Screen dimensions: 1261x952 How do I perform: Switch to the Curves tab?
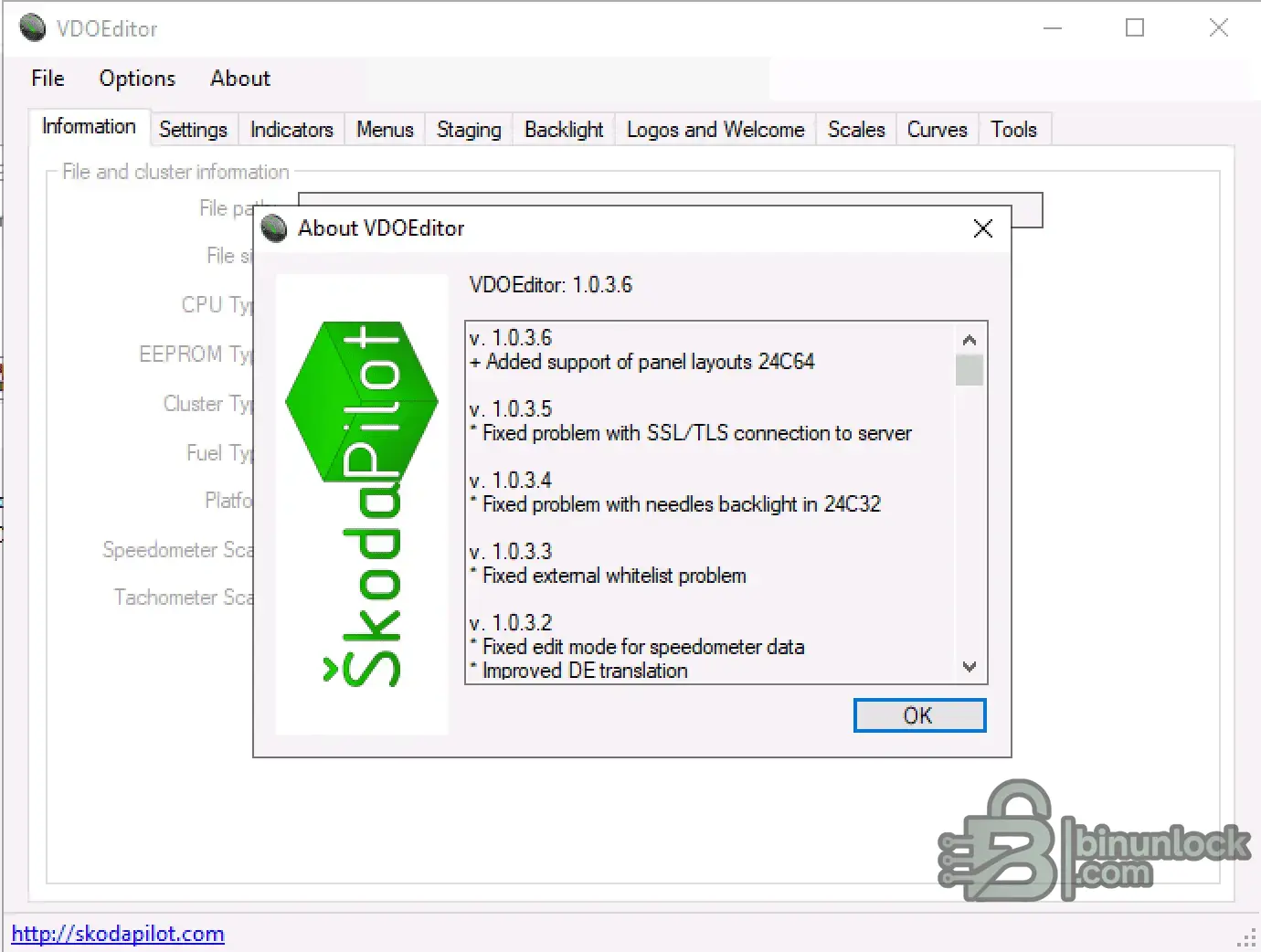(x=937, y=130)
